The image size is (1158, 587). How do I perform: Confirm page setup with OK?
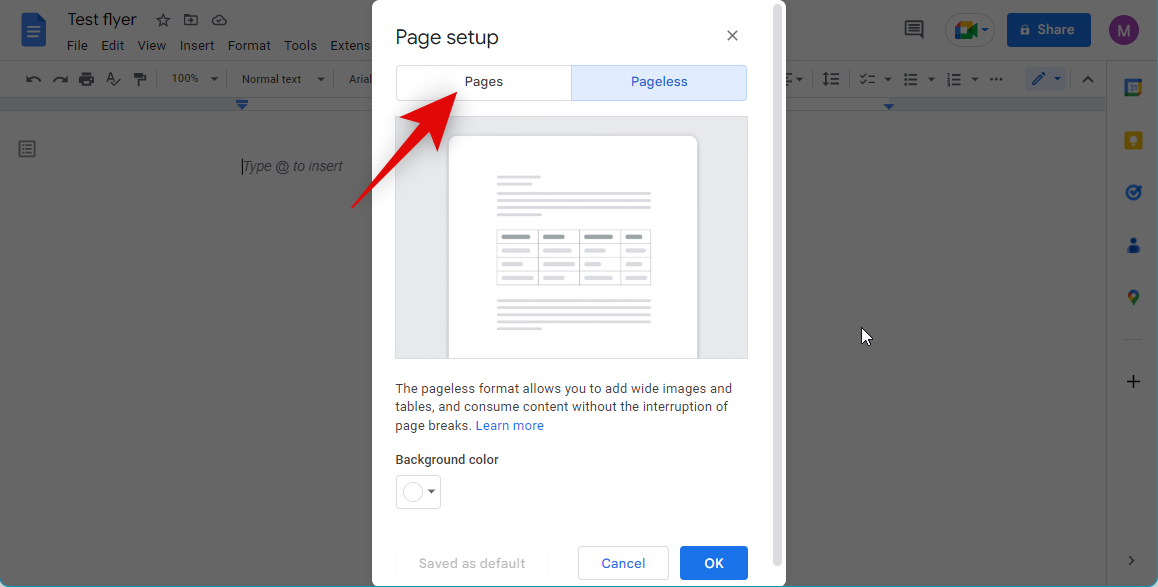coord(713,563)
